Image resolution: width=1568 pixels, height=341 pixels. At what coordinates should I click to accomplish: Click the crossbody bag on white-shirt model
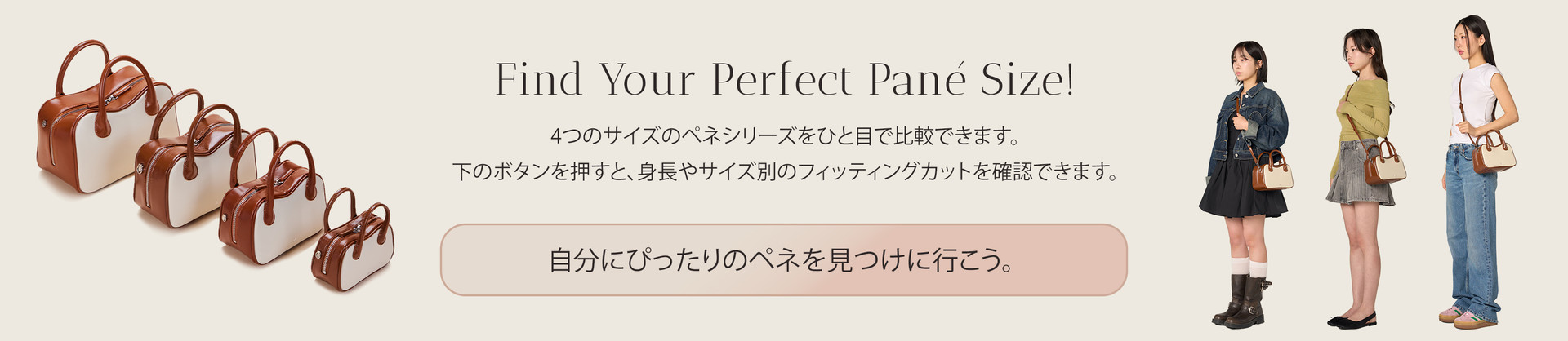pos(1494,152)
